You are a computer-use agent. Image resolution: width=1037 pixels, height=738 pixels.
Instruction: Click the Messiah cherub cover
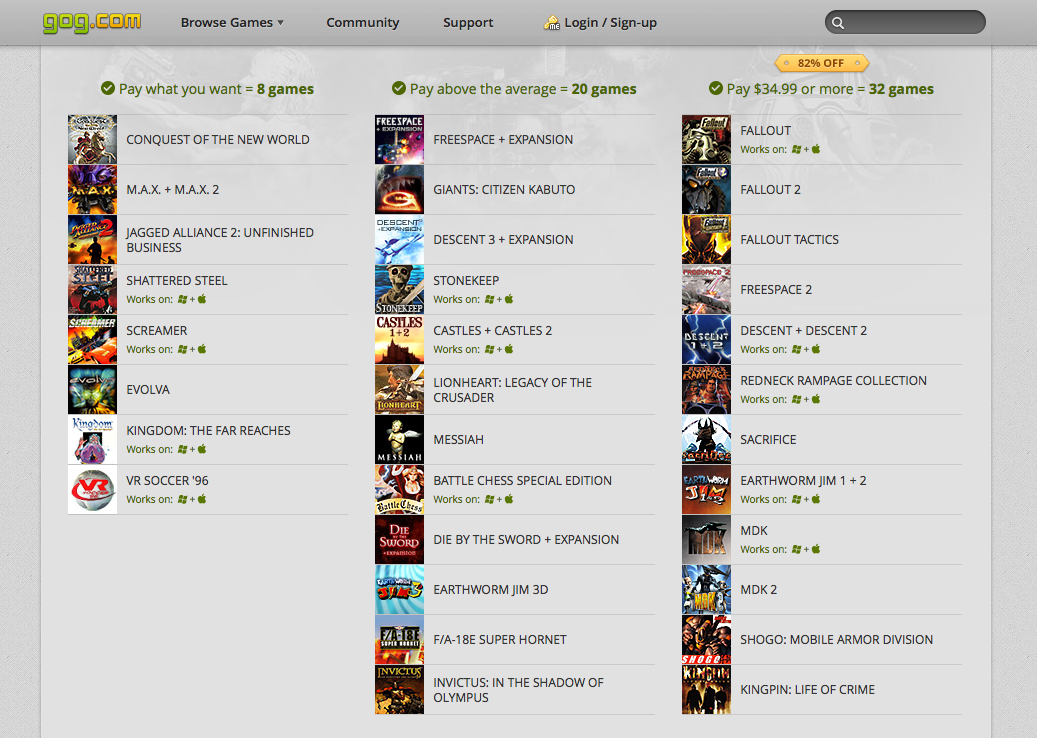pyautogui.click(x=399, y=440)
